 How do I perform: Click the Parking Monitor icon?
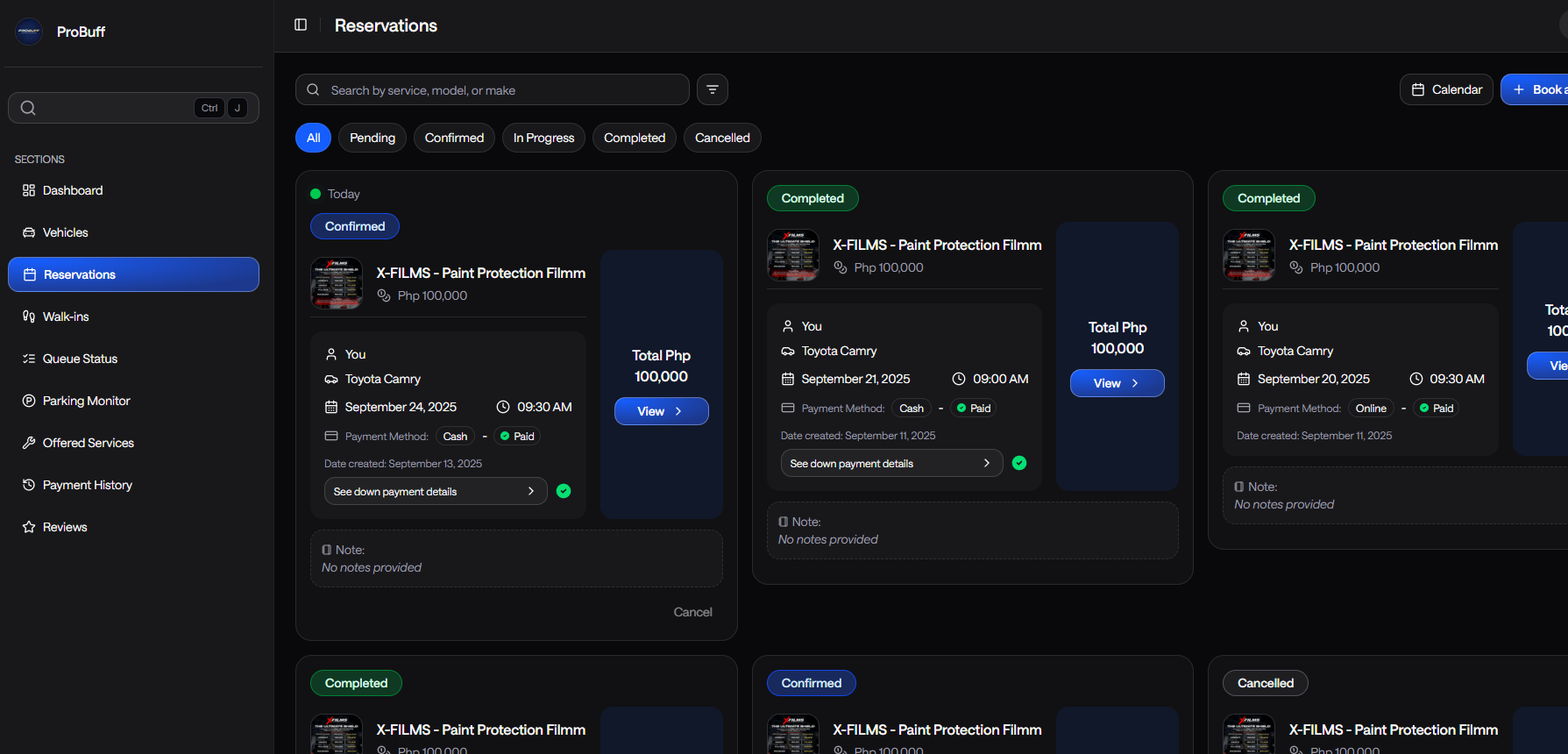[x=29, y=401]
